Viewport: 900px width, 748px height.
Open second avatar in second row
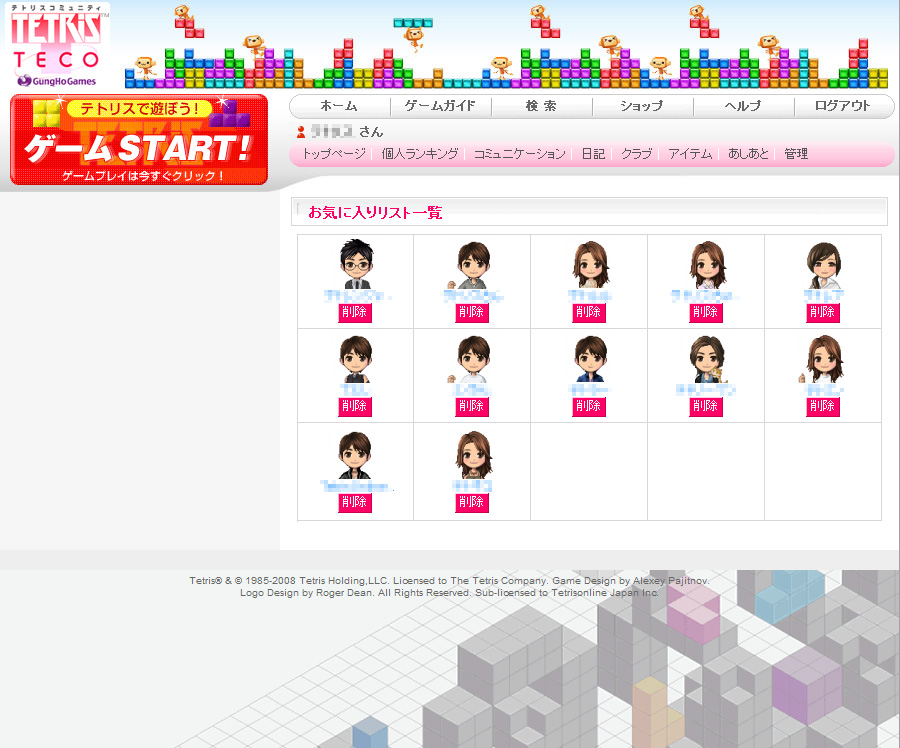pyautogui.click(x=471, y=359)
